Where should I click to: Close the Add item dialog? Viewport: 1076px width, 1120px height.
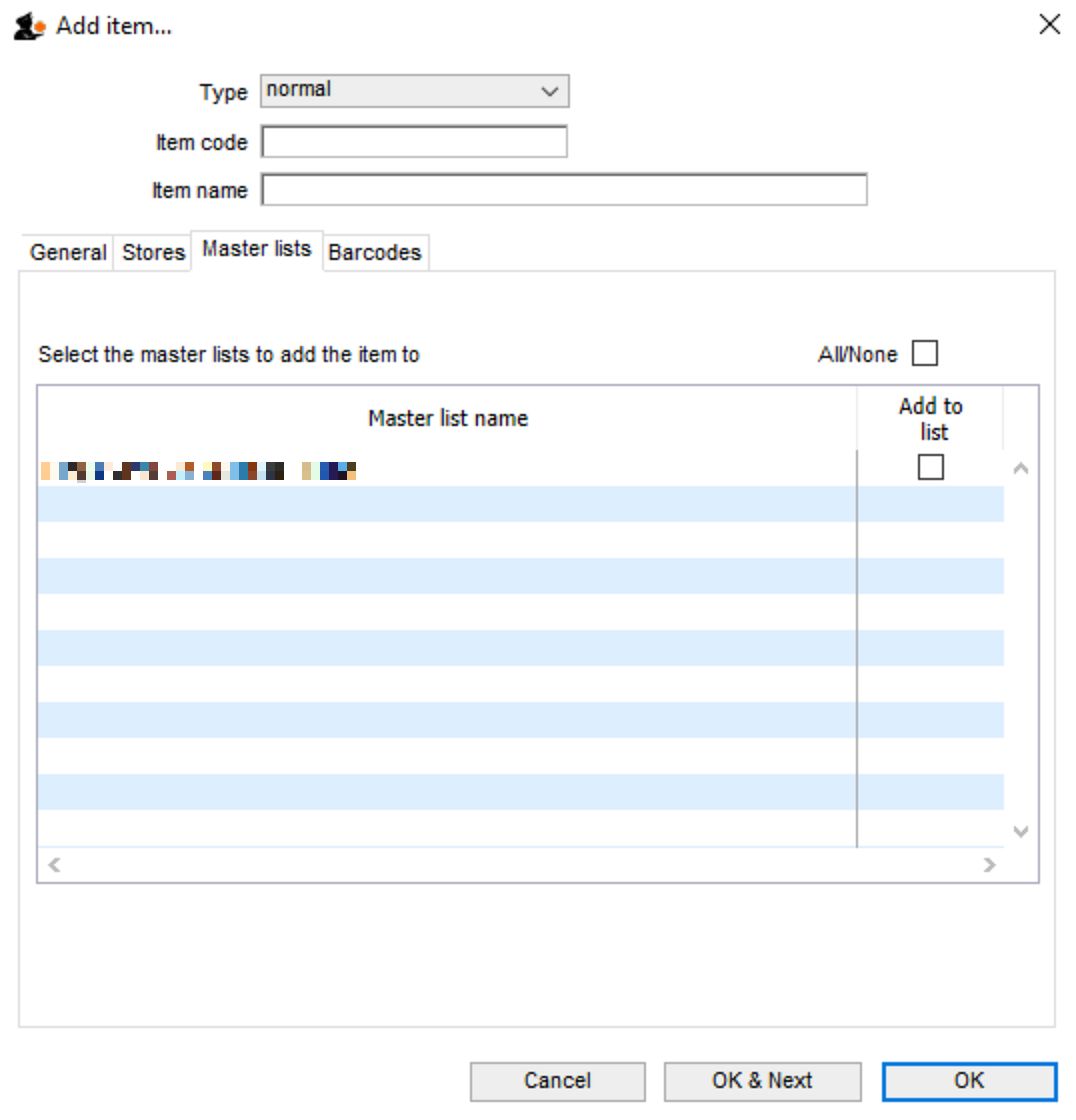tap(1049, 25)
